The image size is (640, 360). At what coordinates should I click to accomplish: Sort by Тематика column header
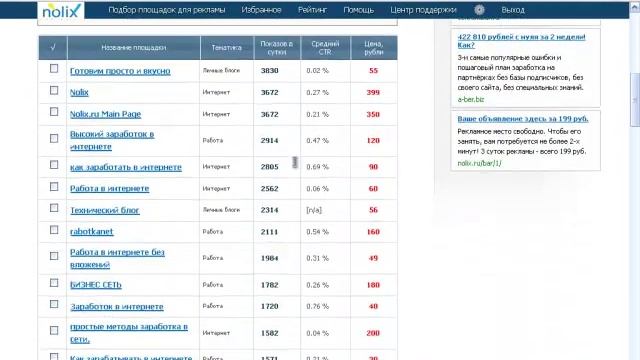227,48
